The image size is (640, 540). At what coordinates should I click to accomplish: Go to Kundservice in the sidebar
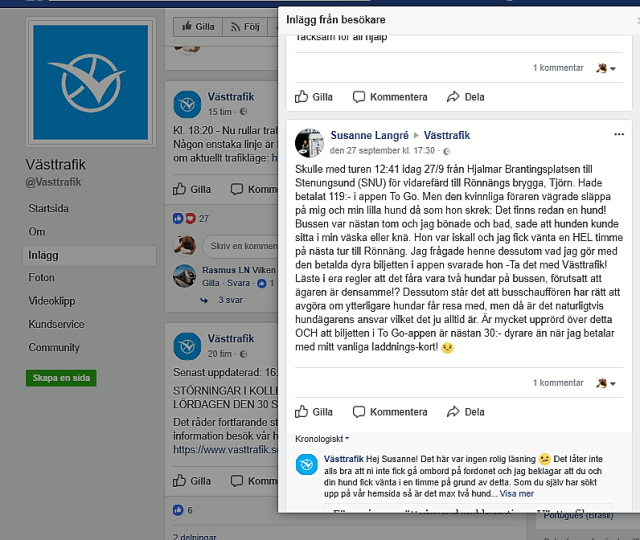click(56, 324)
